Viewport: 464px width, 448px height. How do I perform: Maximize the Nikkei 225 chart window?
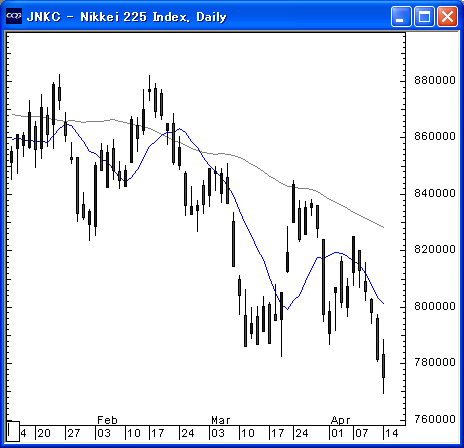[424, 16]
